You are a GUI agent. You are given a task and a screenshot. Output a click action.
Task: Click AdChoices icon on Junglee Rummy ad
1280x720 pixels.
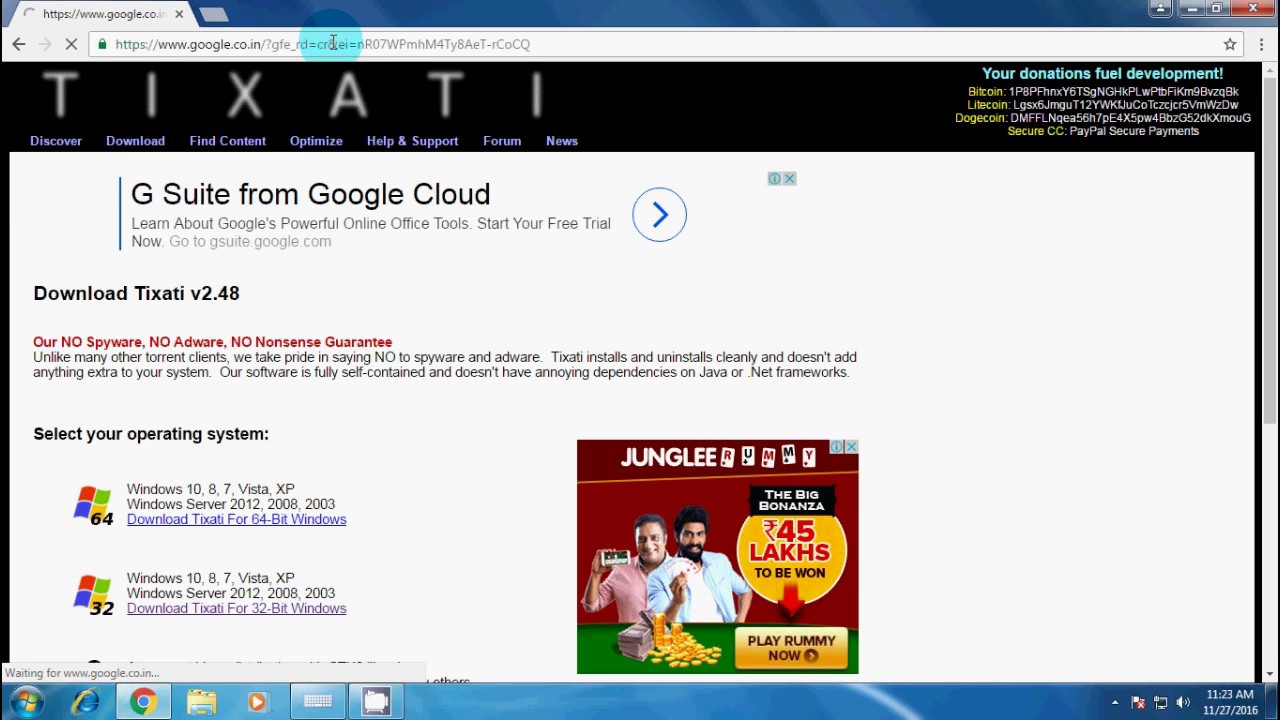tap(836, 447)
